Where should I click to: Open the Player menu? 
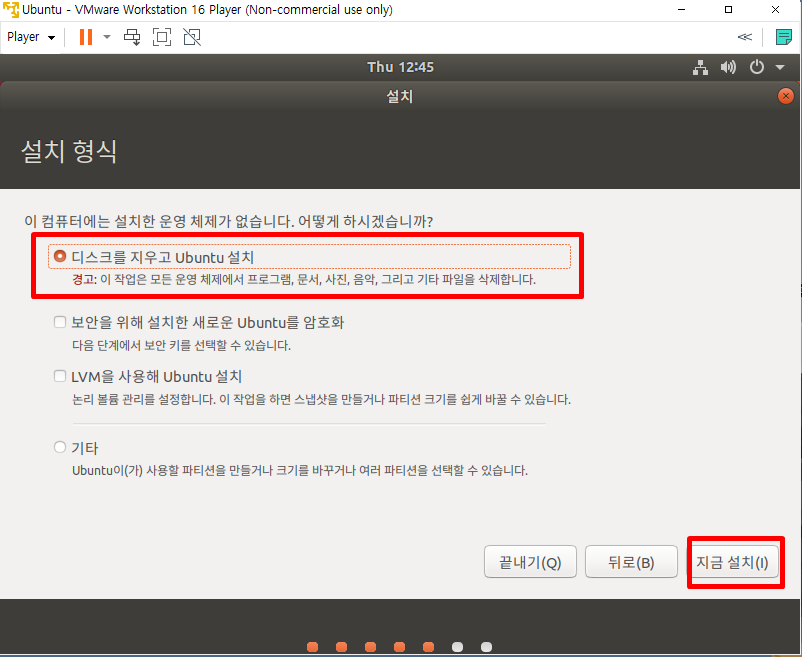pyautogui.click(x=31, y=37)
